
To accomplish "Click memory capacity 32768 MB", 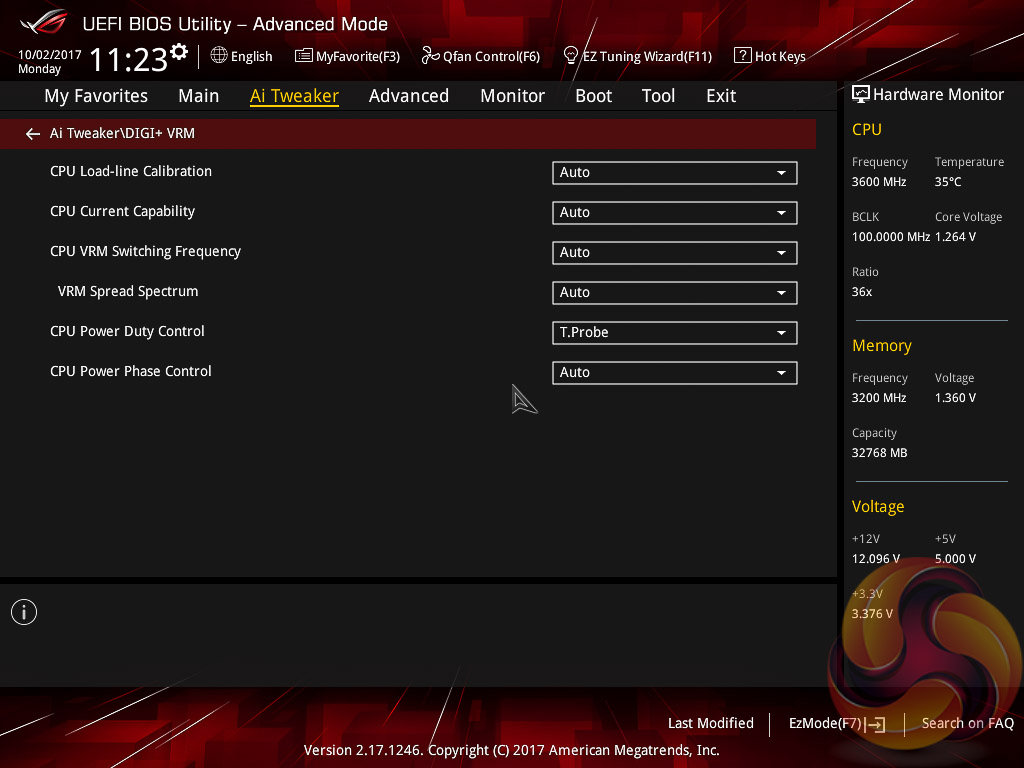I will click(x=879, y=453).
